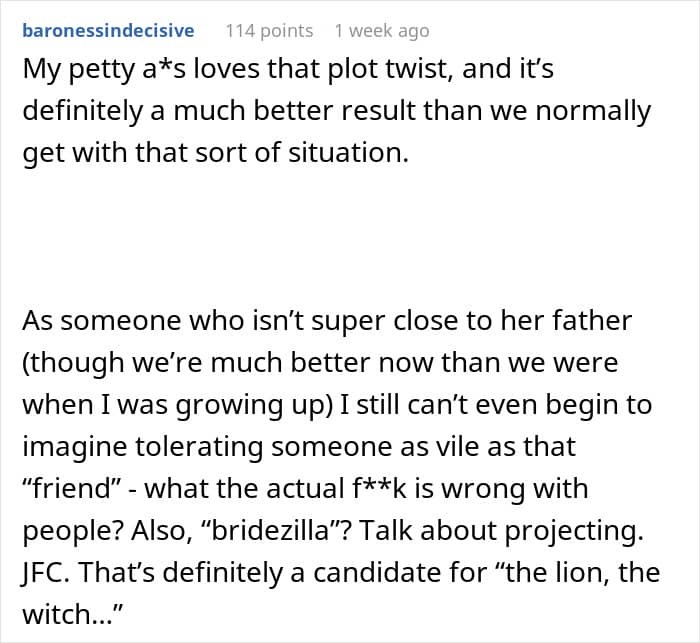
Task: Click the censored word 'f**k'
Action: pyautogui.click(x=379, y=488)
